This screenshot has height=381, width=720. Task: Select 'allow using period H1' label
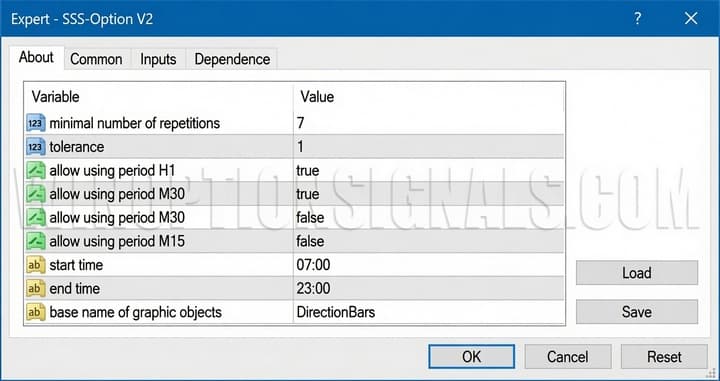(112, 170)
